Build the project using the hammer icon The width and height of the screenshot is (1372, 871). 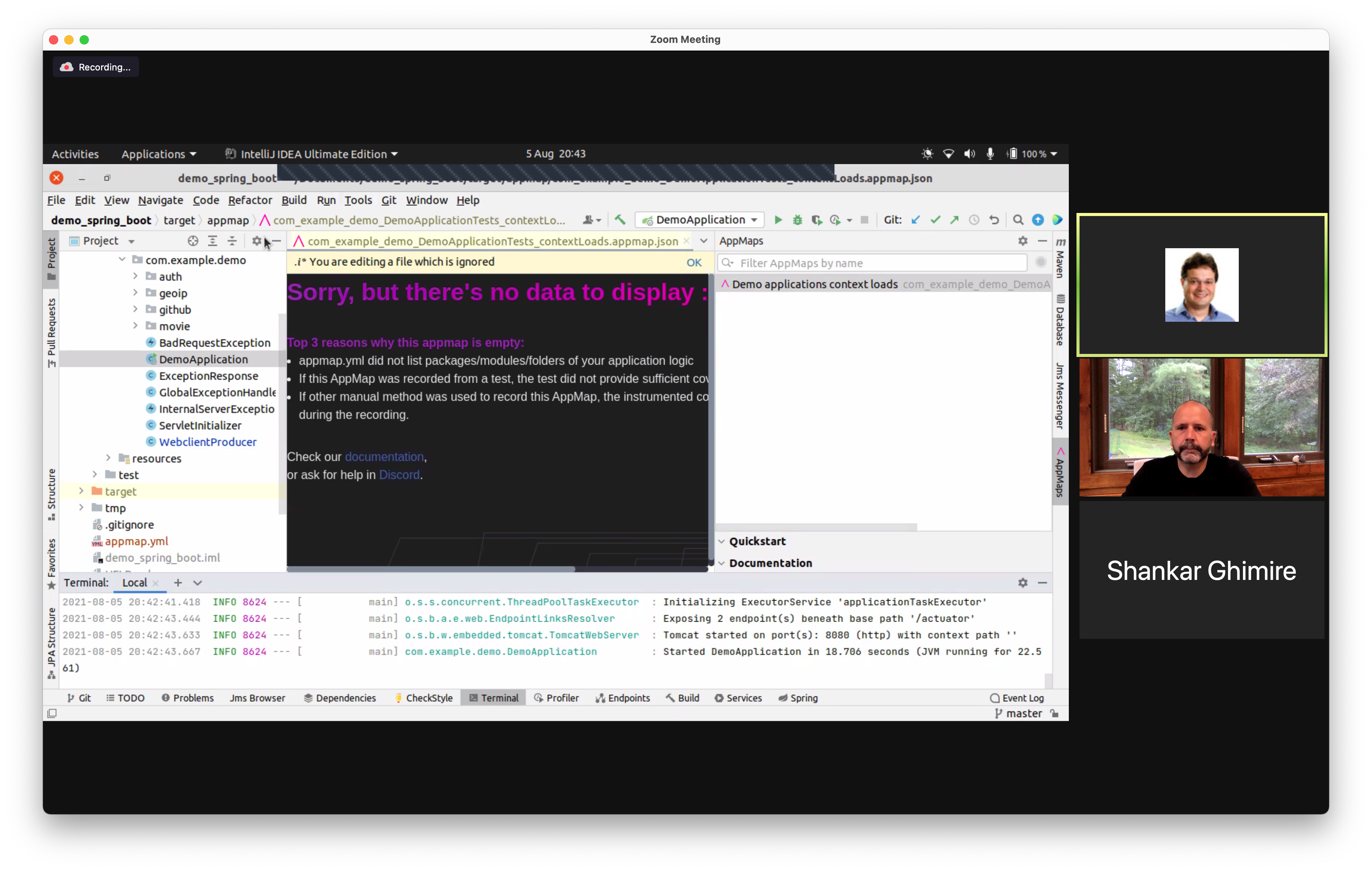coord(620,220)
